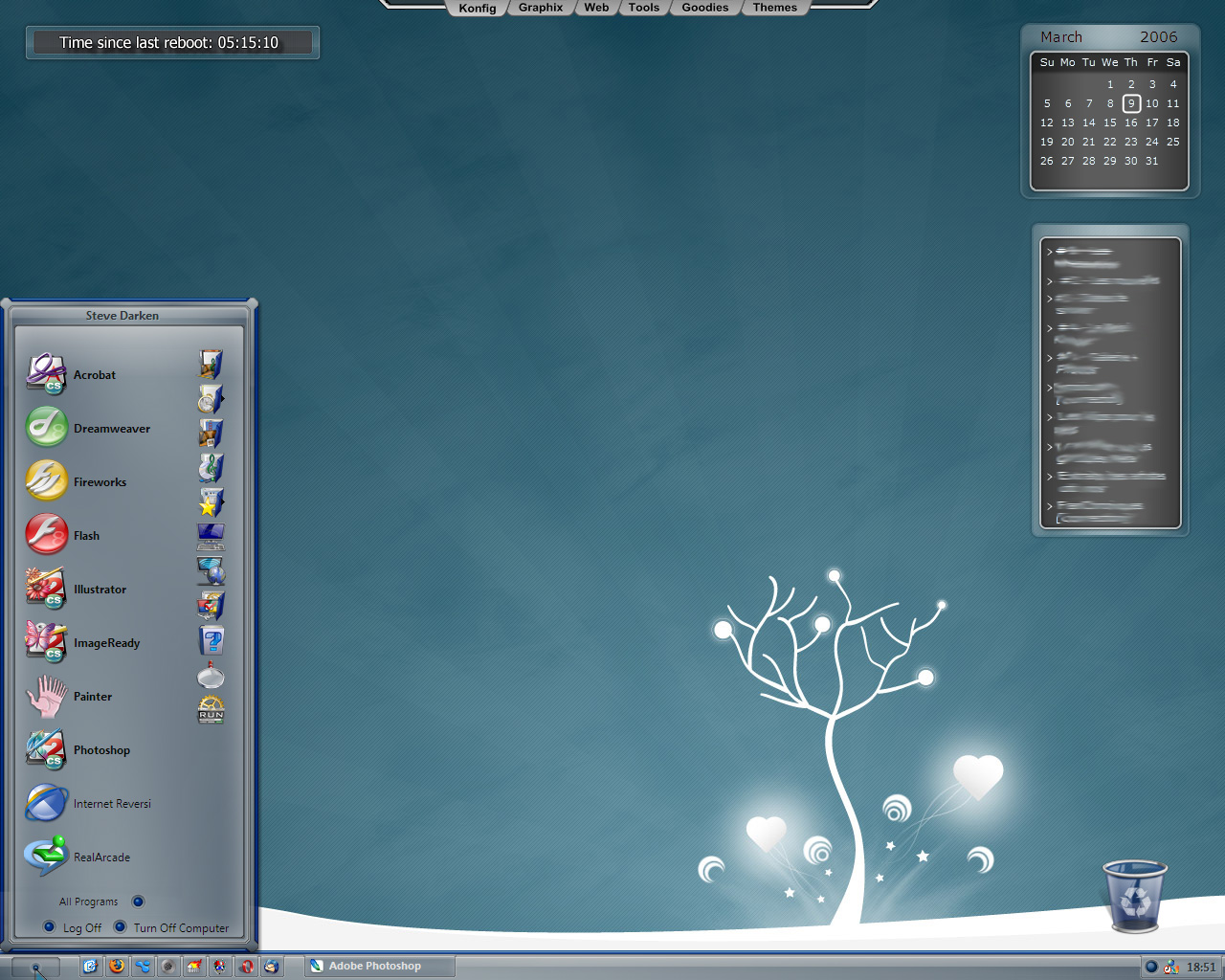The height and width of the screenshot is (980, 1225).
Task: Open the Favorites star folder icon
Action: click(x=211, y=501)
